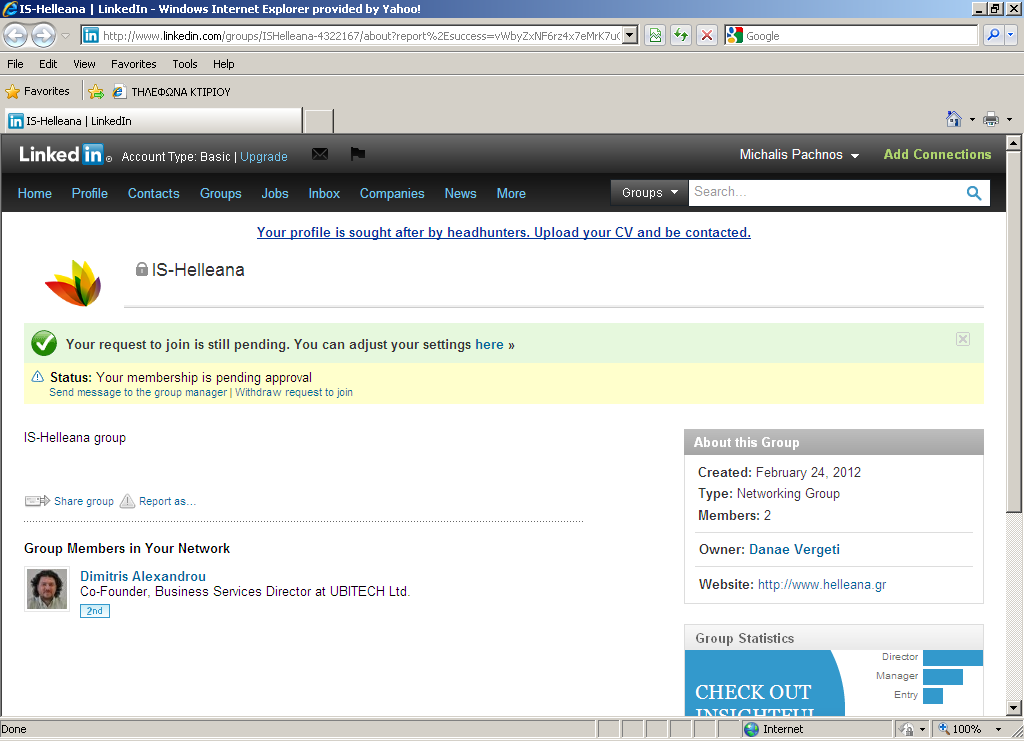Image resolution: width=1024 pixels, height=741 pixels.
Task: Open the Companies nav item
Action: tap(392, 193)
